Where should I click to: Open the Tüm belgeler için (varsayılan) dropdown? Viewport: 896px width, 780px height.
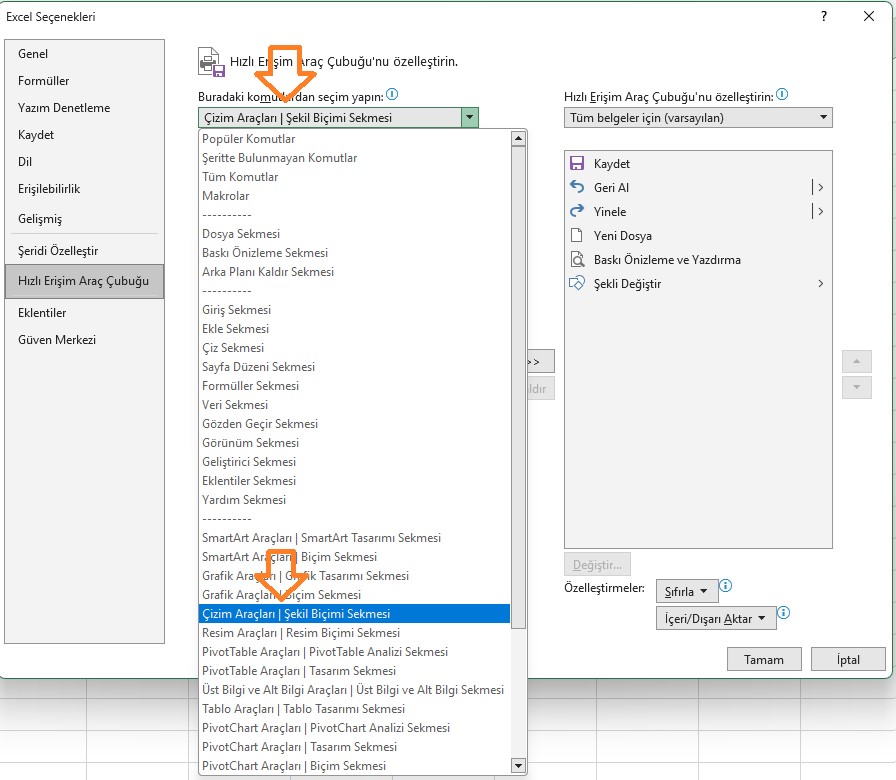coord(698,118)
